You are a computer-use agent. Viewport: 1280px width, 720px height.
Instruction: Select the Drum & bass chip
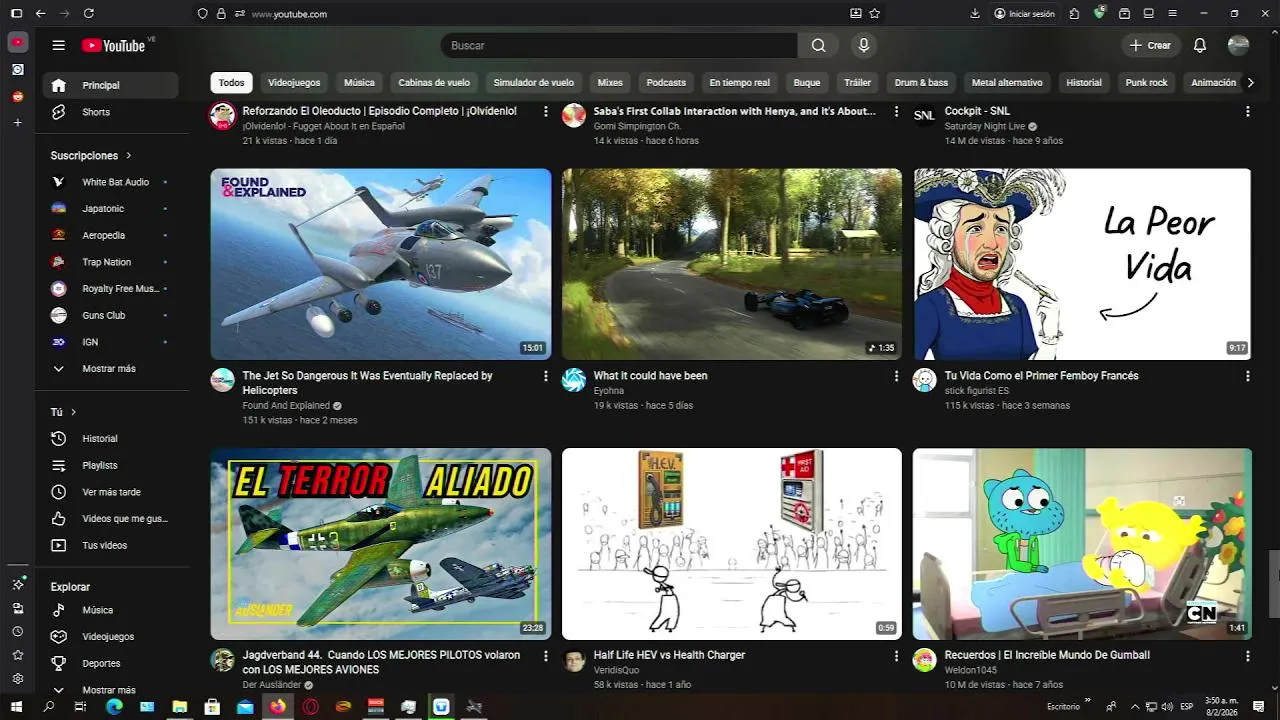921,83
